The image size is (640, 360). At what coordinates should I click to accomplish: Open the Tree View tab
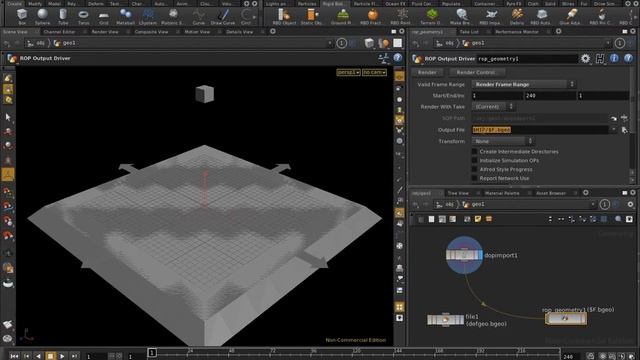(458, 193)
